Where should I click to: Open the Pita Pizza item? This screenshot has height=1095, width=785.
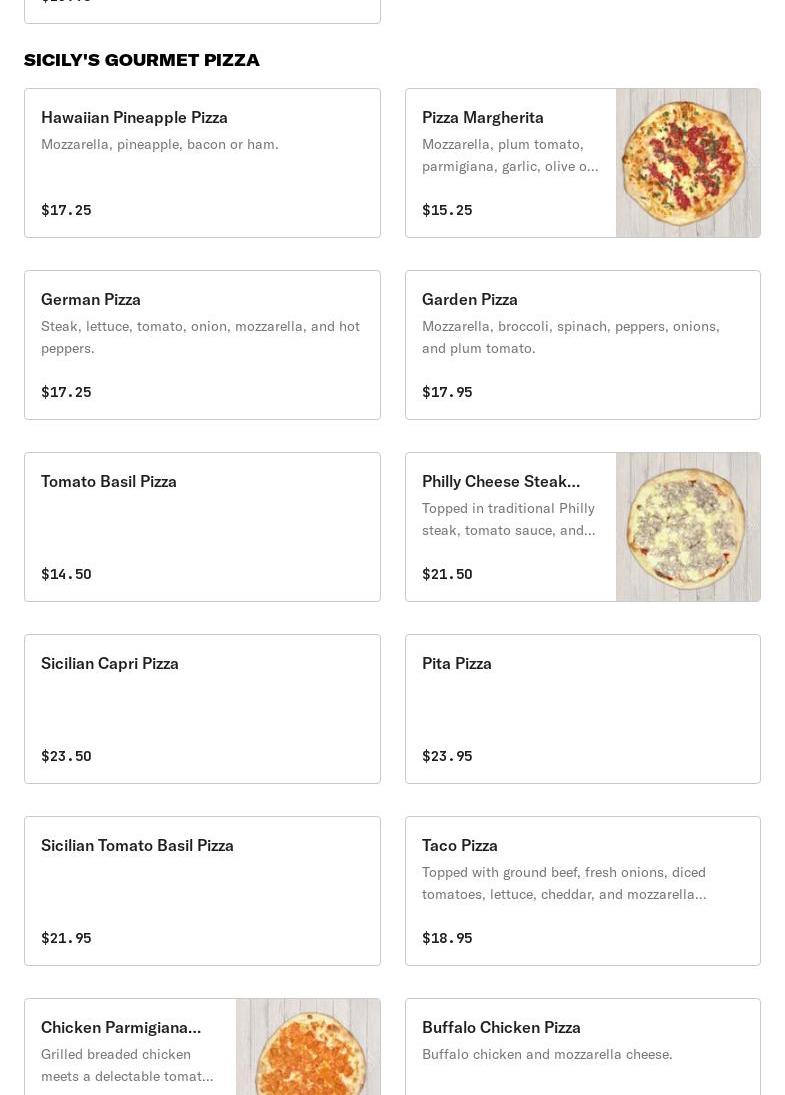(582, 709)
